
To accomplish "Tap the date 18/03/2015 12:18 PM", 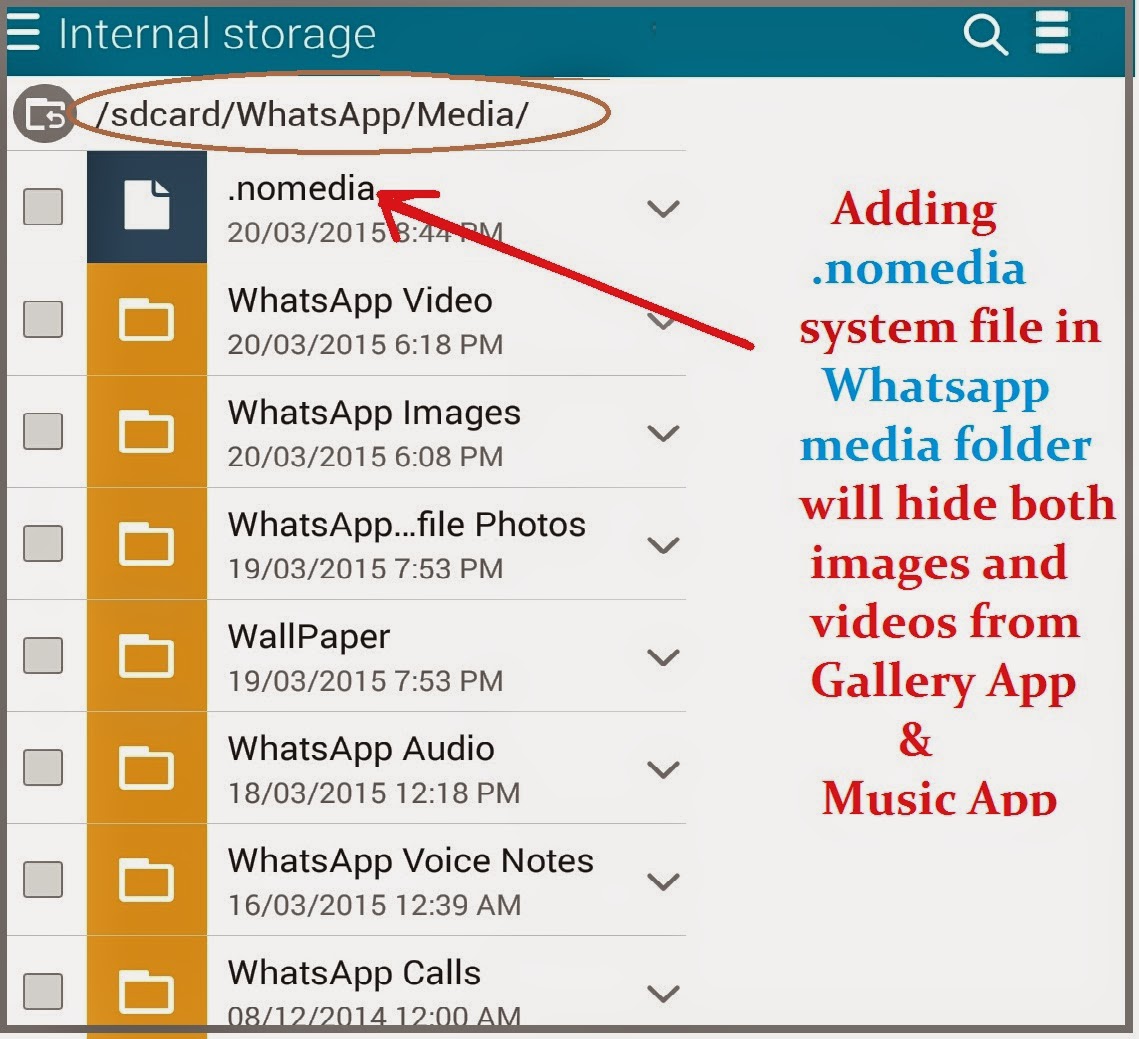I will 374,793.
